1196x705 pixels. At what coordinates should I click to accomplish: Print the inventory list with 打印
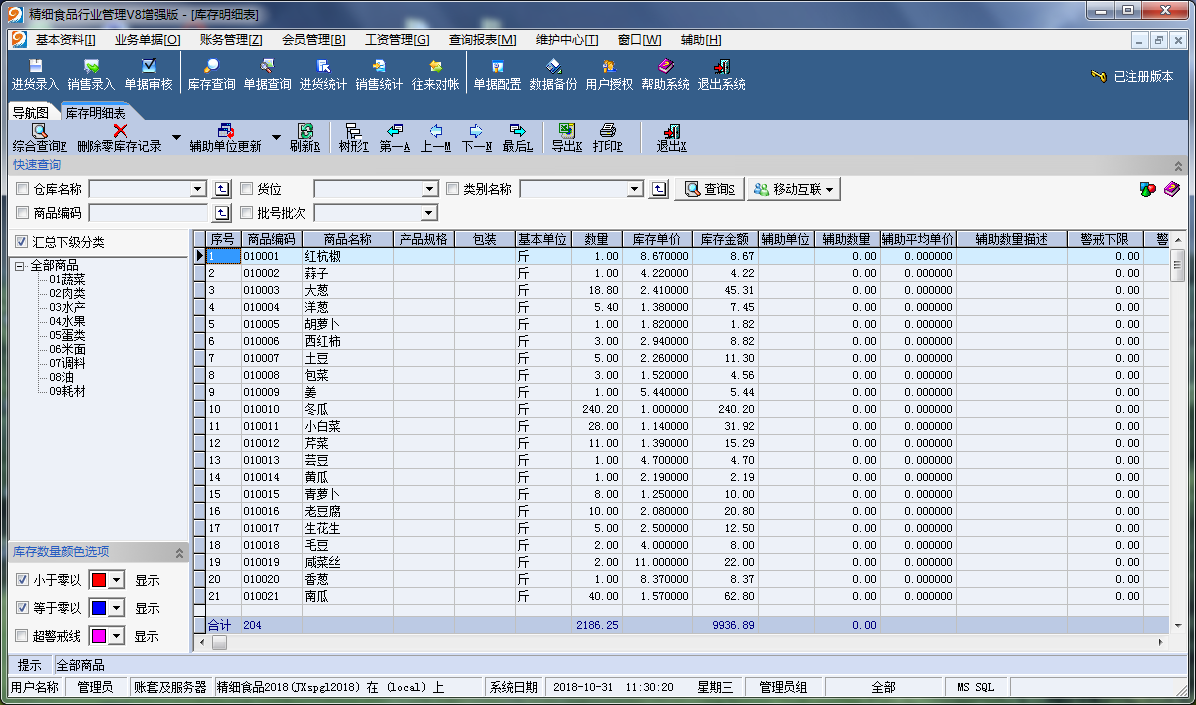tap(608, 138)
